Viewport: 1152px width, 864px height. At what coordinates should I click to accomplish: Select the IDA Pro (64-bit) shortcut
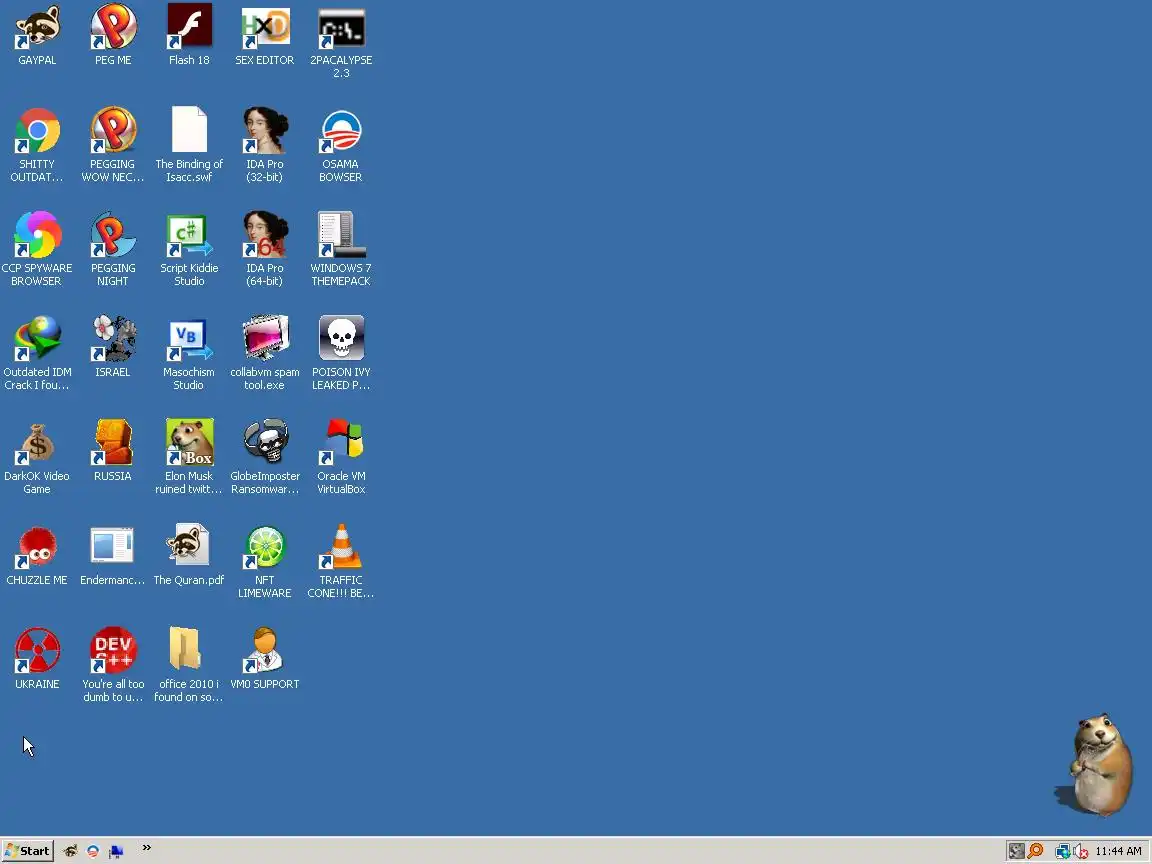click(264, 235)
